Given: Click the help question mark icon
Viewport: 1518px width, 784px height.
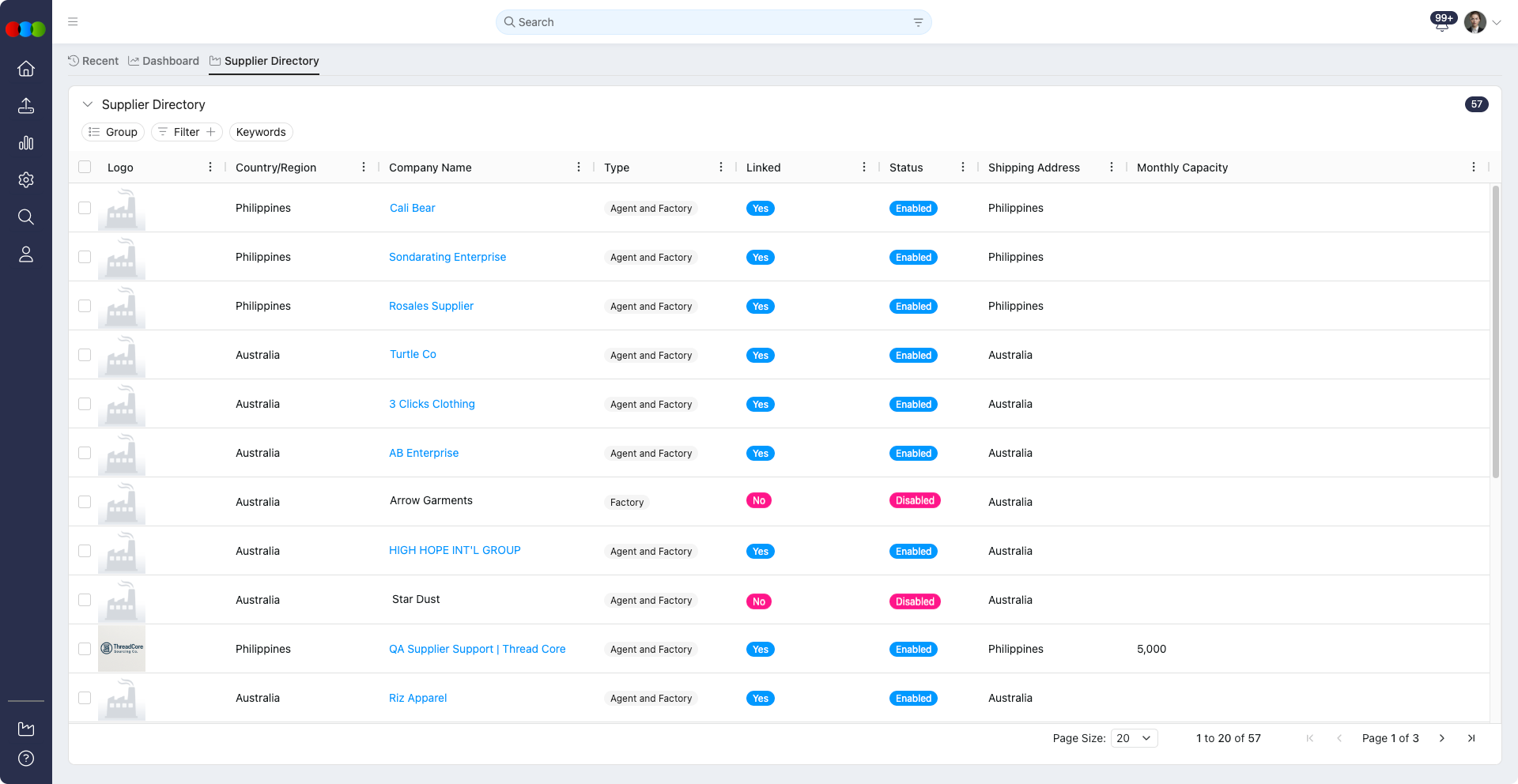Looking at the screenshot, I should (26, 759).
